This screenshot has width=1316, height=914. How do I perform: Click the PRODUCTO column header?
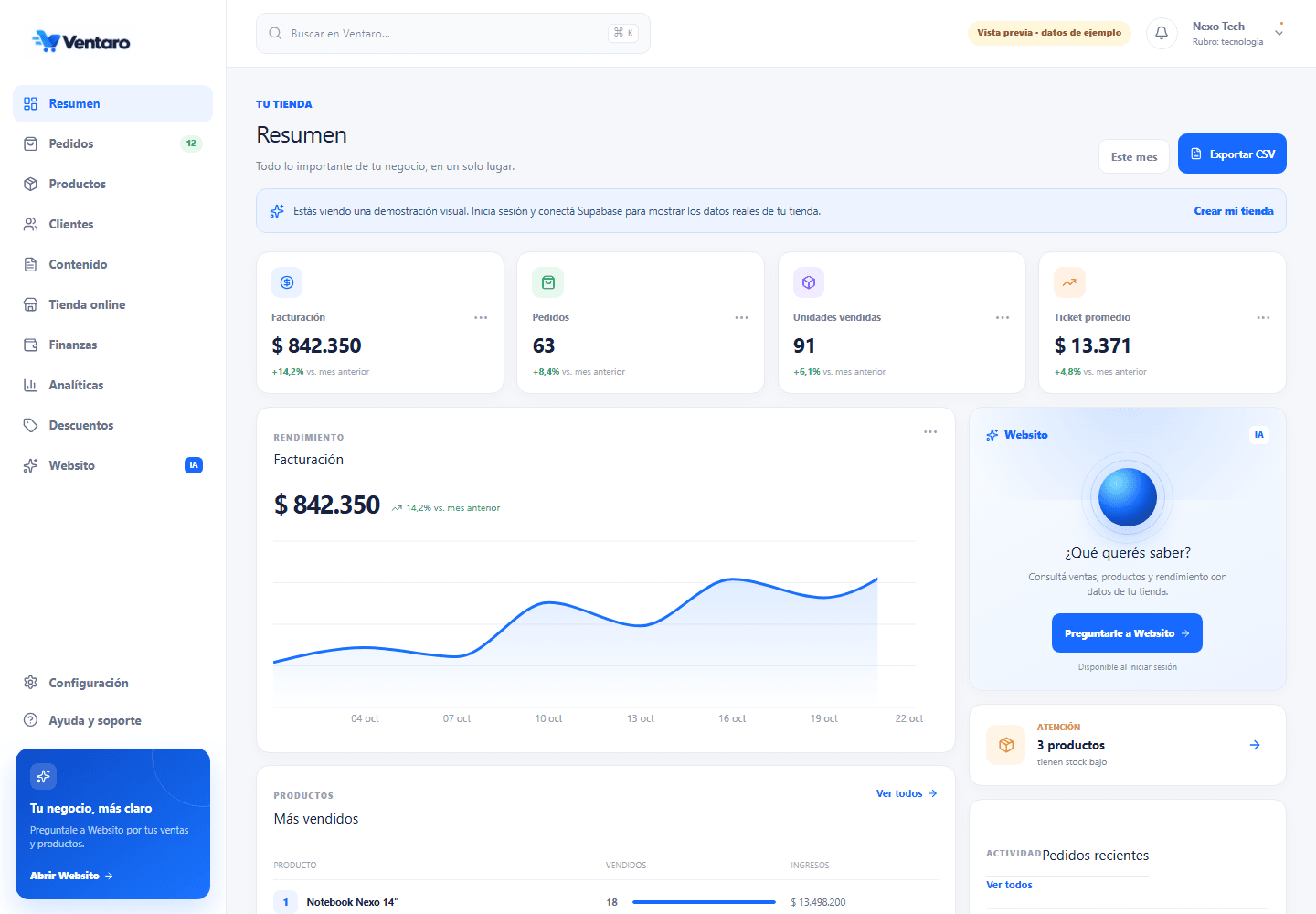click(x=295, y=865)
